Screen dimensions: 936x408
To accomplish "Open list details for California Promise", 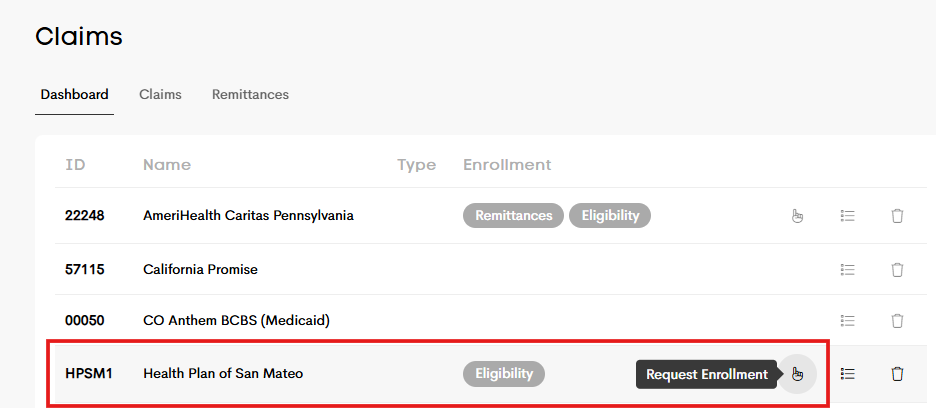I will click(x=847, y=270).
